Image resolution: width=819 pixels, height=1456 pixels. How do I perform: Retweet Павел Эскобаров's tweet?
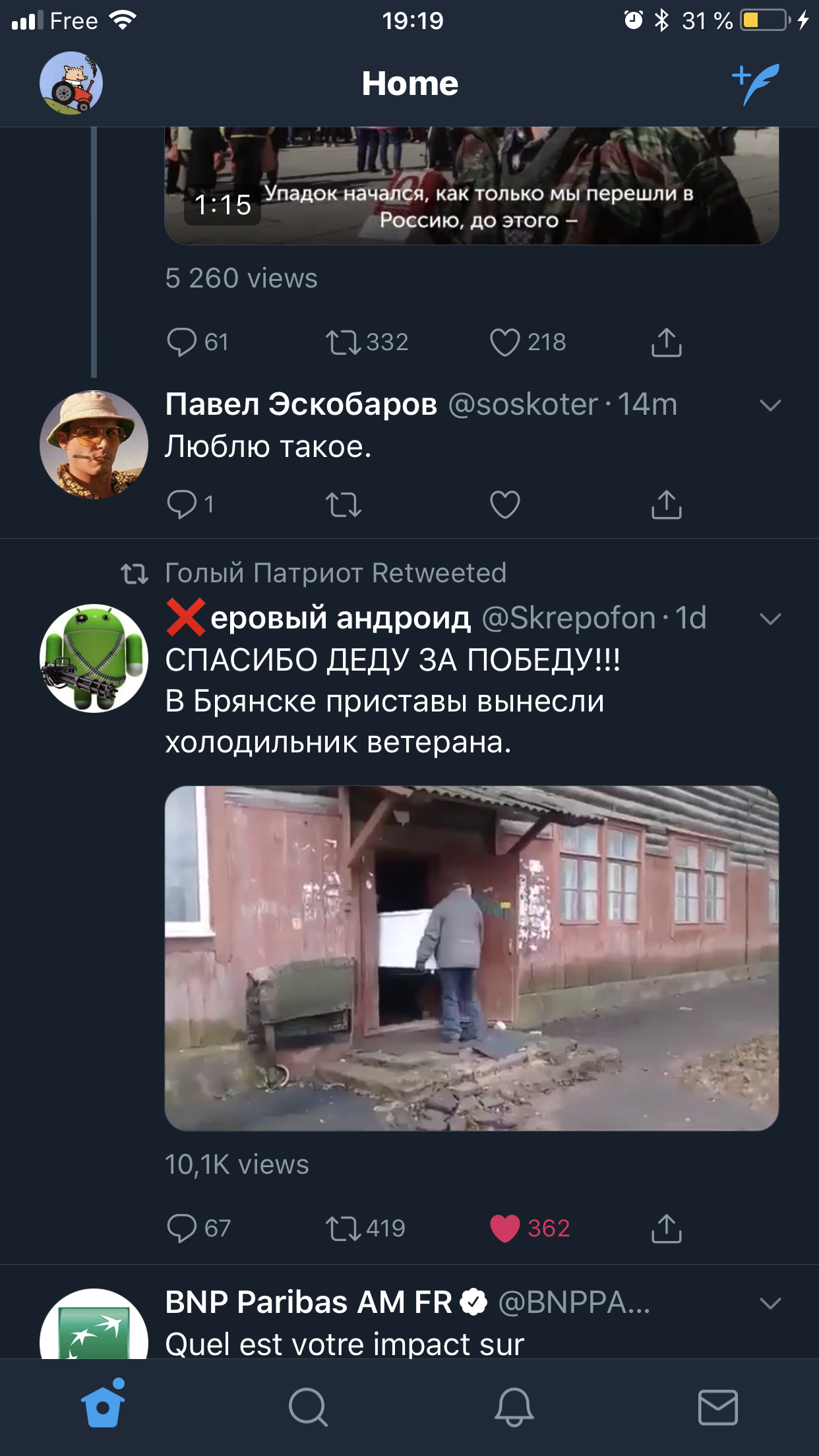coord(344,505)
